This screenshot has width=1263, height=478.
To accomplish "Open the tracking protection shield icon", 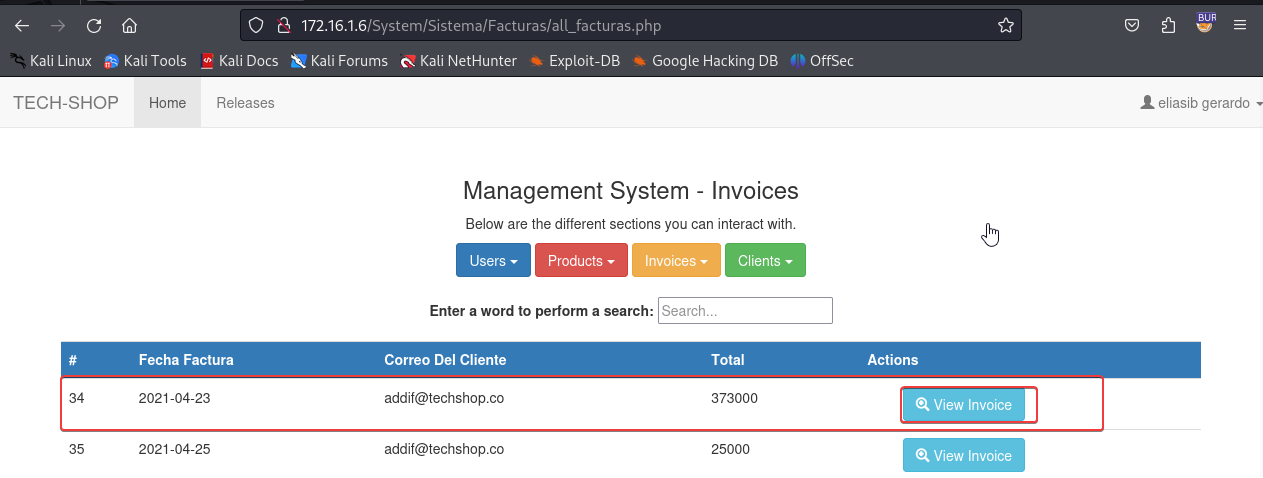I will click(x=256, y=25).
